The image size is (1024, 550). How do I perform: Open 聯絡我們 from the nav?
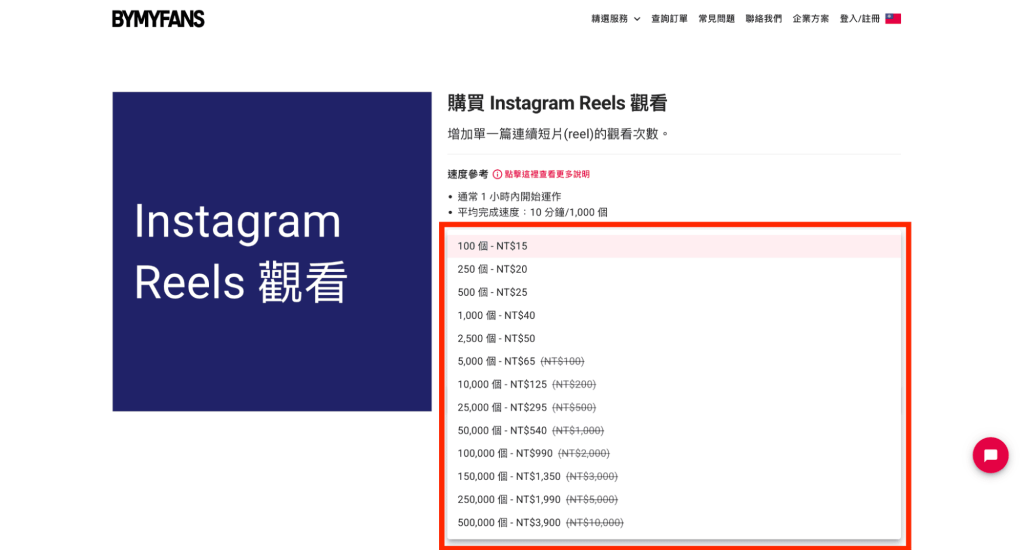click(x=763, y=19)
